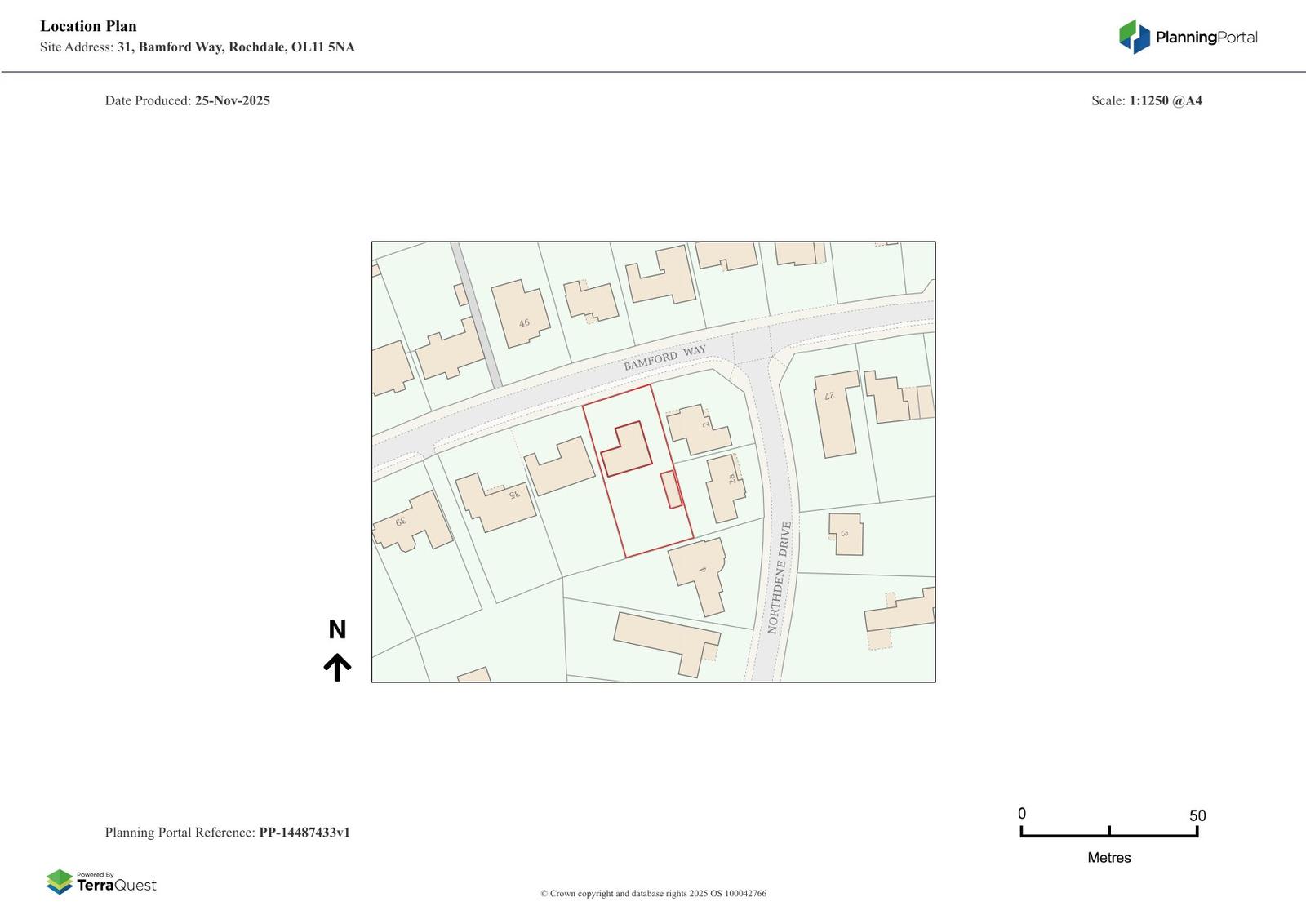
Task: Click the Crown copyright notice
Action: tap(653, 894)
